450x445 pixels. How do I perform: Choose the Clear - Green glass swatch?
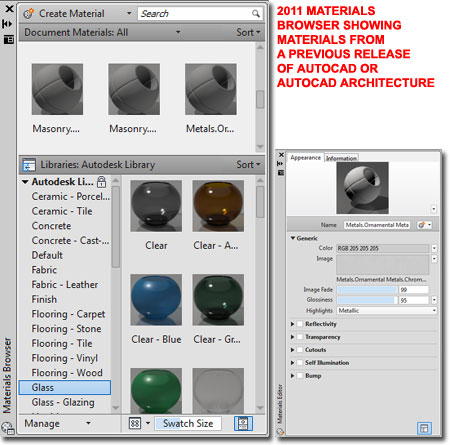pyautogui.click(x=218, y=300)
